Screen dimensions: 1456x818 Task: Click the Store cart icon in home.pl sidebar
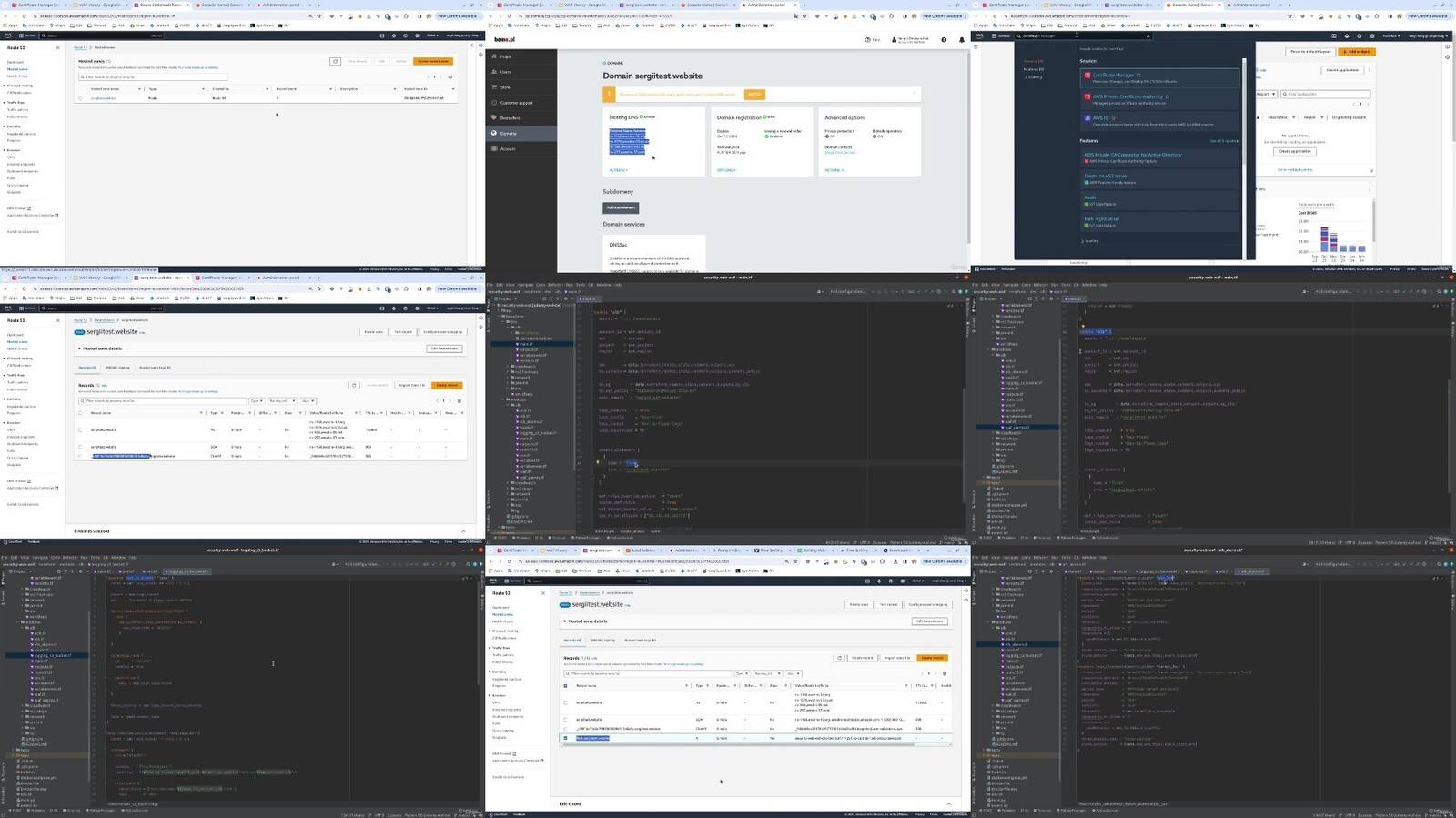point(494,87)
